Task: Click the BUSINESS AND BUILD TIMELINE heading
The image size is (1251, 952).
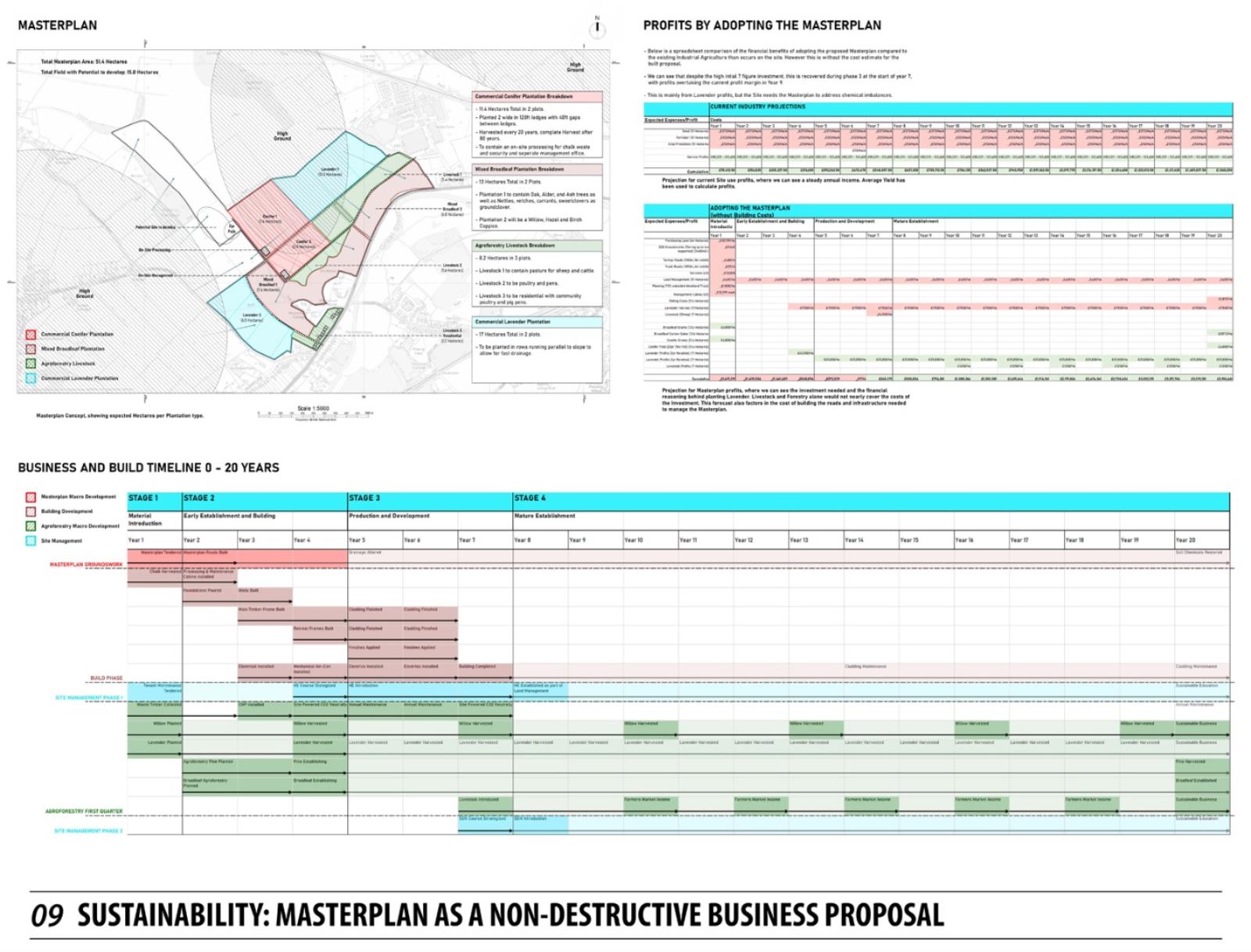Action: coord(149,467)
